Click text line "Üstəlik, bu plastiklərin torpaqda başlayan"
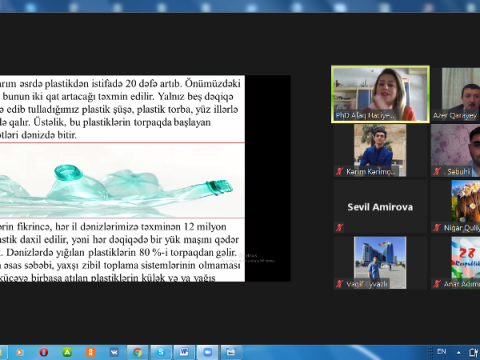Viewport: 480px width, 360px height. pyautogui.click(x=122, y=122)
